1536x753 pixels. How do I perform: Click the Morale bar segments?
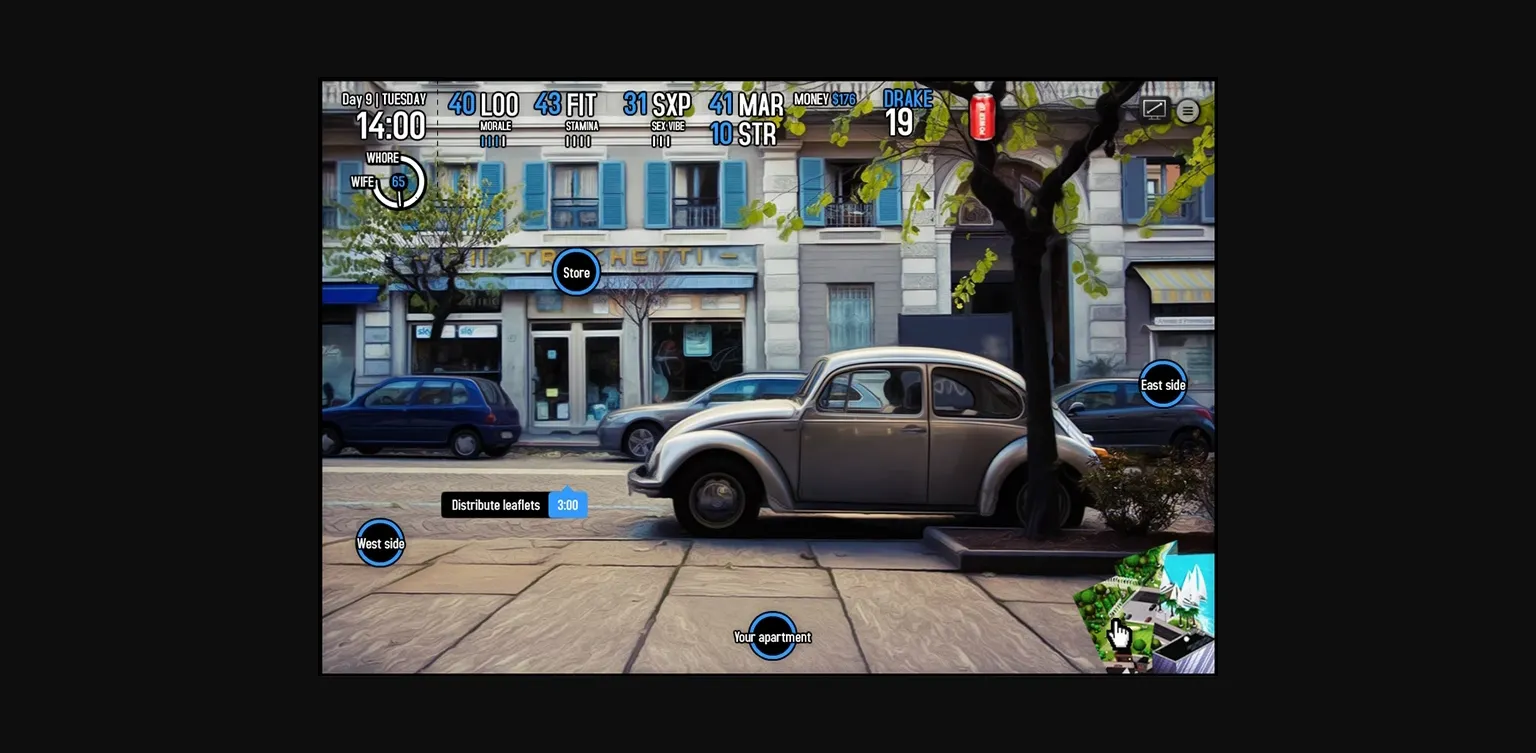point(493,141)
